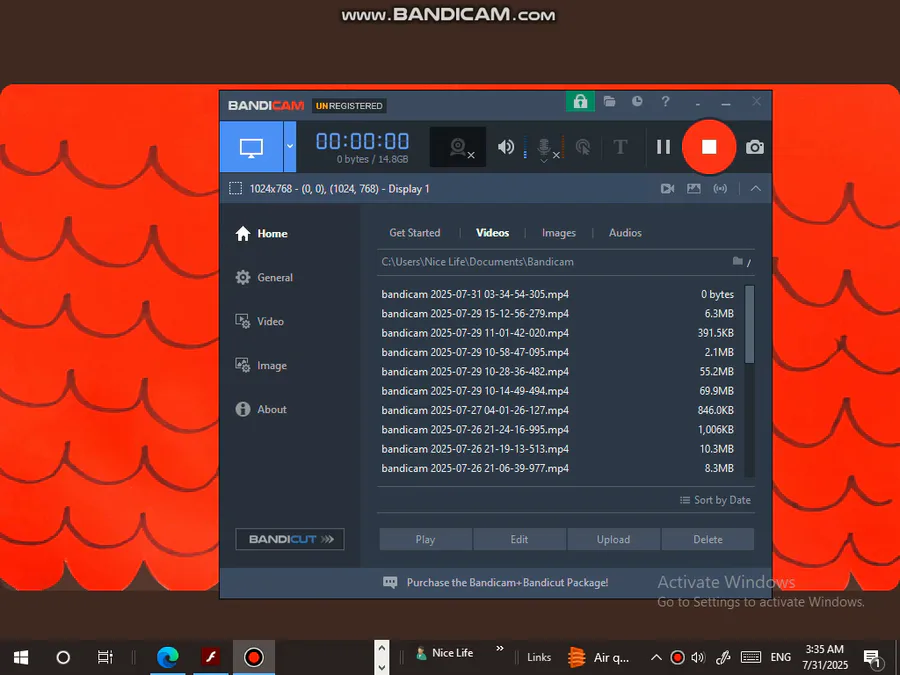
Task: Open About section
Action: (261, 409)
